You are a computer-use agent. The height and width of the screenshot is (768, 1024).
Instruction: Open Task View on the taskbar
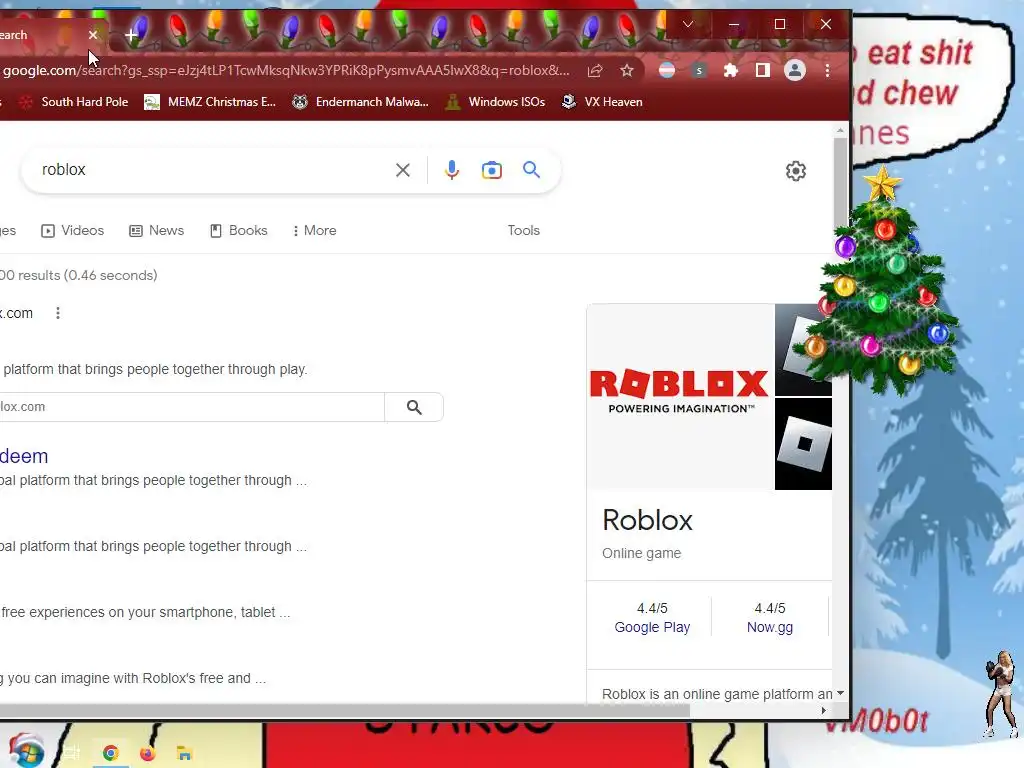click(72, 753)
